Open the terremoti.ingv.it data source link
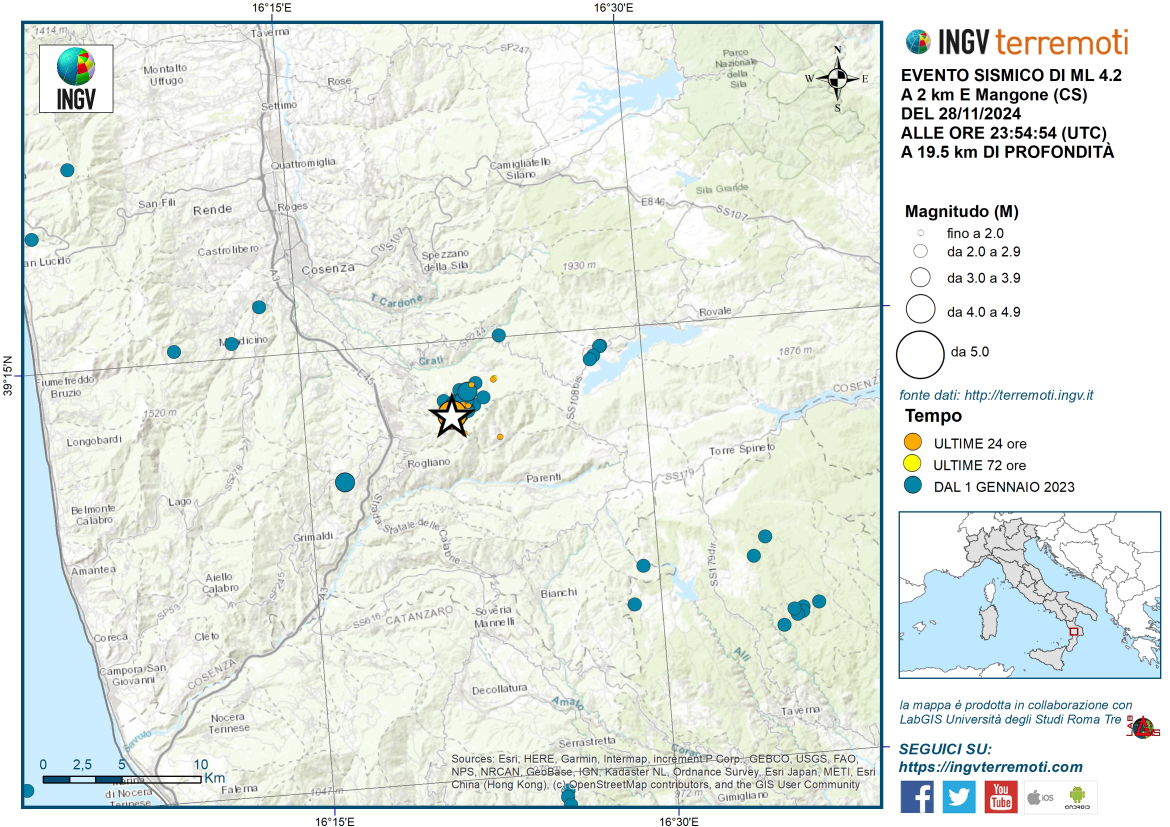The height and width of the screenshot is (827, 1170). click(x=995, y=395)
